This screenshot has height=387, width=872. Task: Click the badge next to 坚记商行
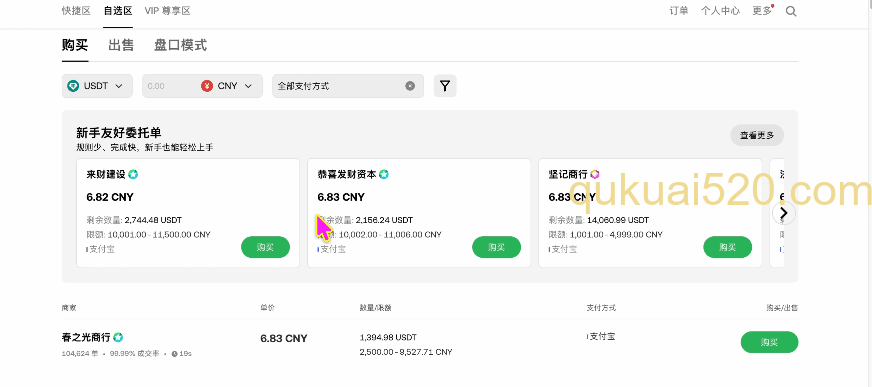coord(594,174)
